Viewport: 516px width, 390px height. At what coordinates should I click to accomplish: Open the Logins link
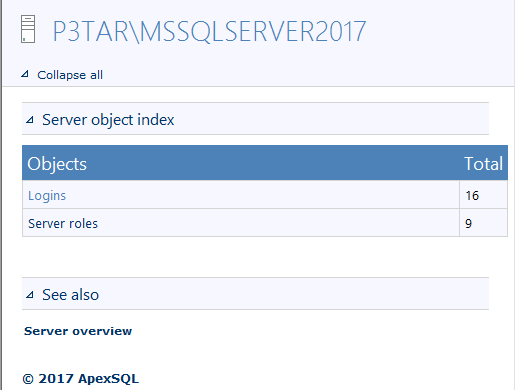[47, 196]
